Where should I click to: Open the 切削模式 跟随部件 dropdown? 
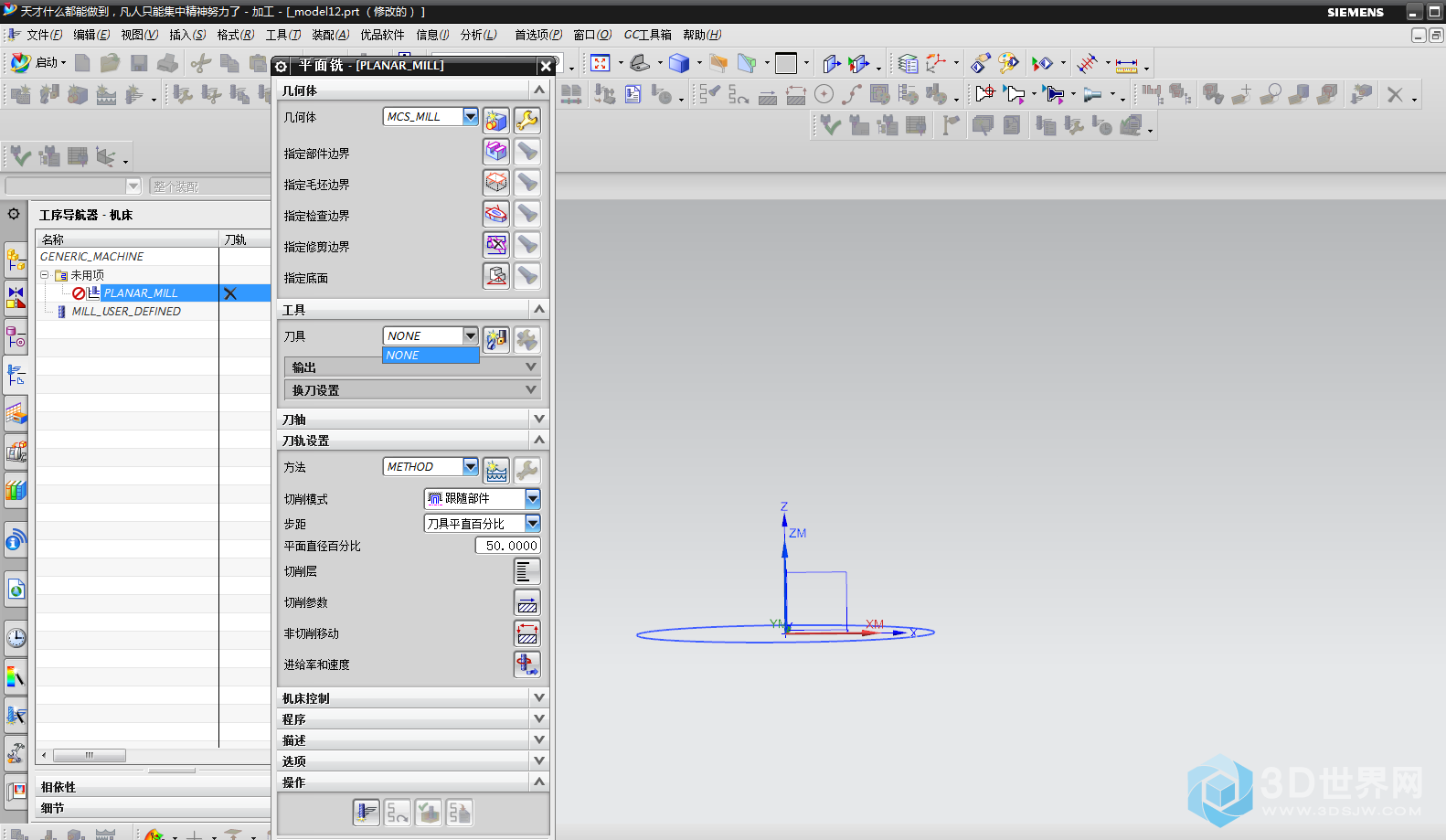[x=533, y=498]
